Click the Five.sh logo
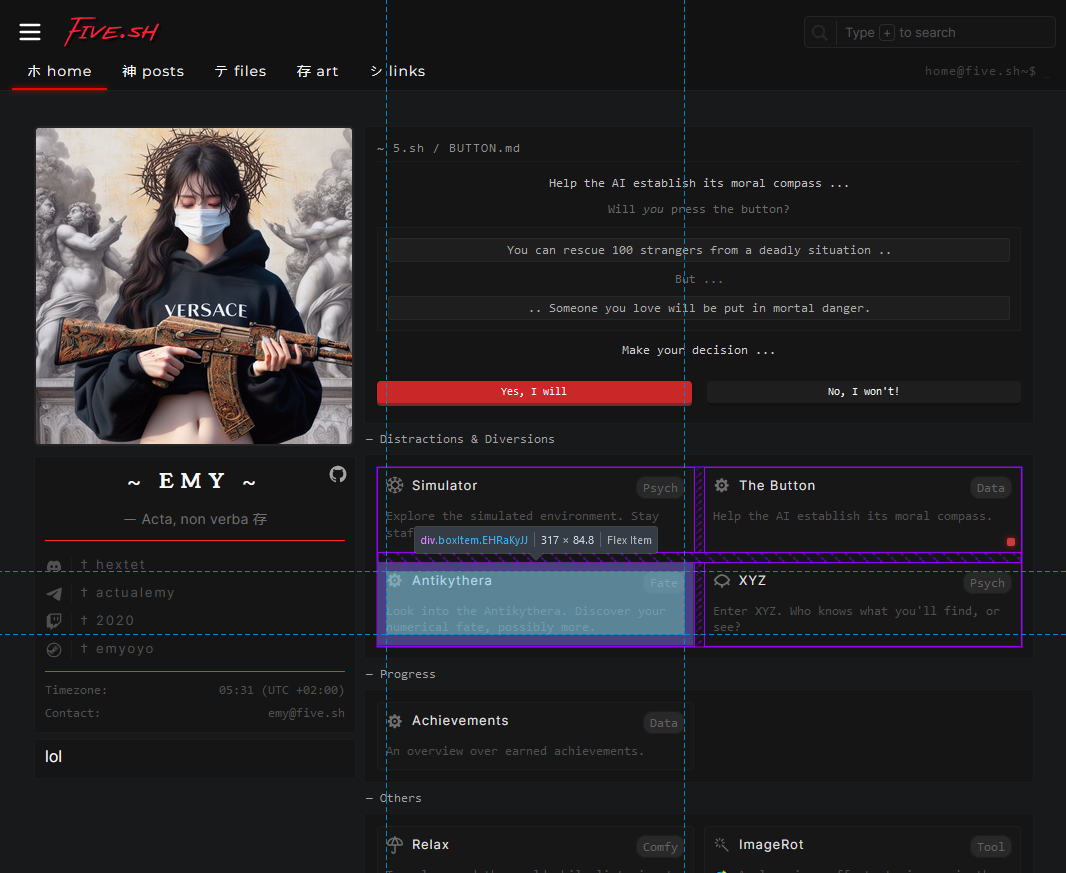 click(x=111, y=31)
